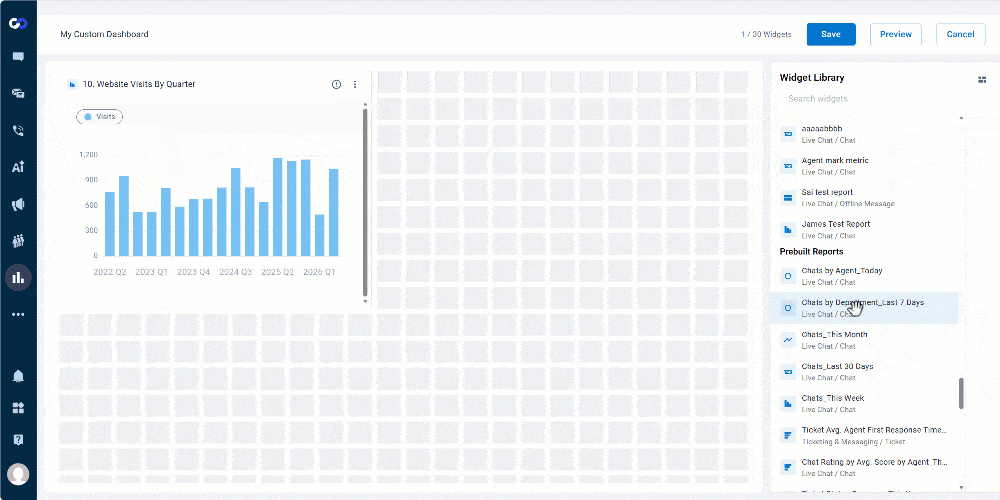
Task: Click the Comm100 logo in the sidebar
Action: point(18,24)
